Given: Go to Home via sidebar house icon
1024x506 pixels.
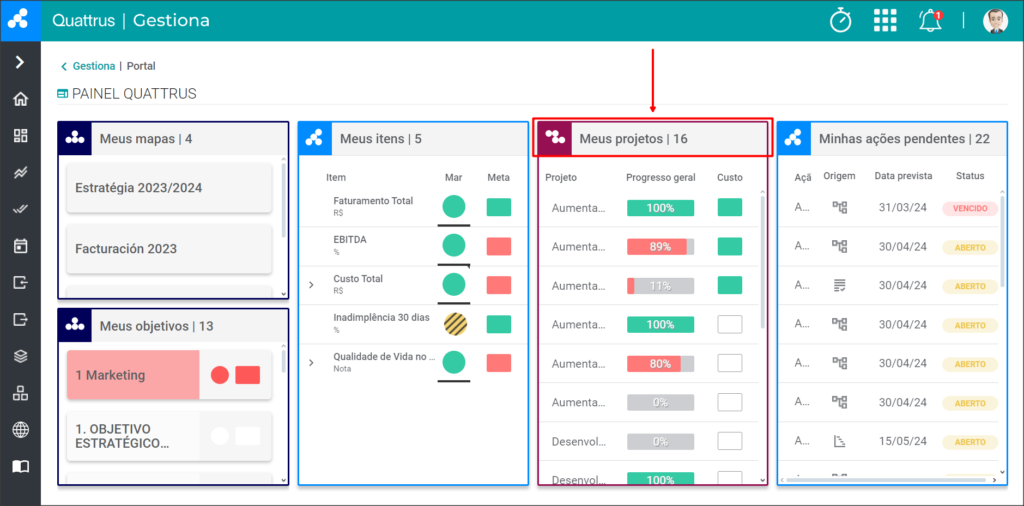Looking at the screenshot, I should pos(20,99).
